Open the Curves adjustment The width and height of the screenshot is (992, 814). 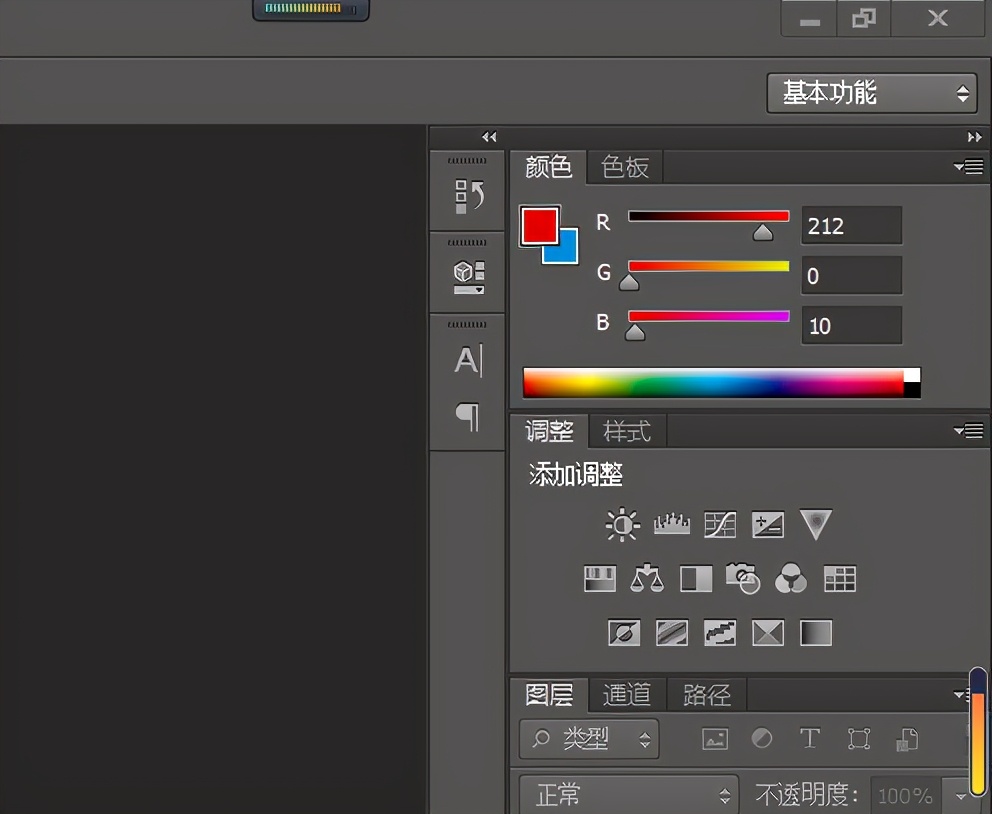pyautogui.click(x=720, y=524)
